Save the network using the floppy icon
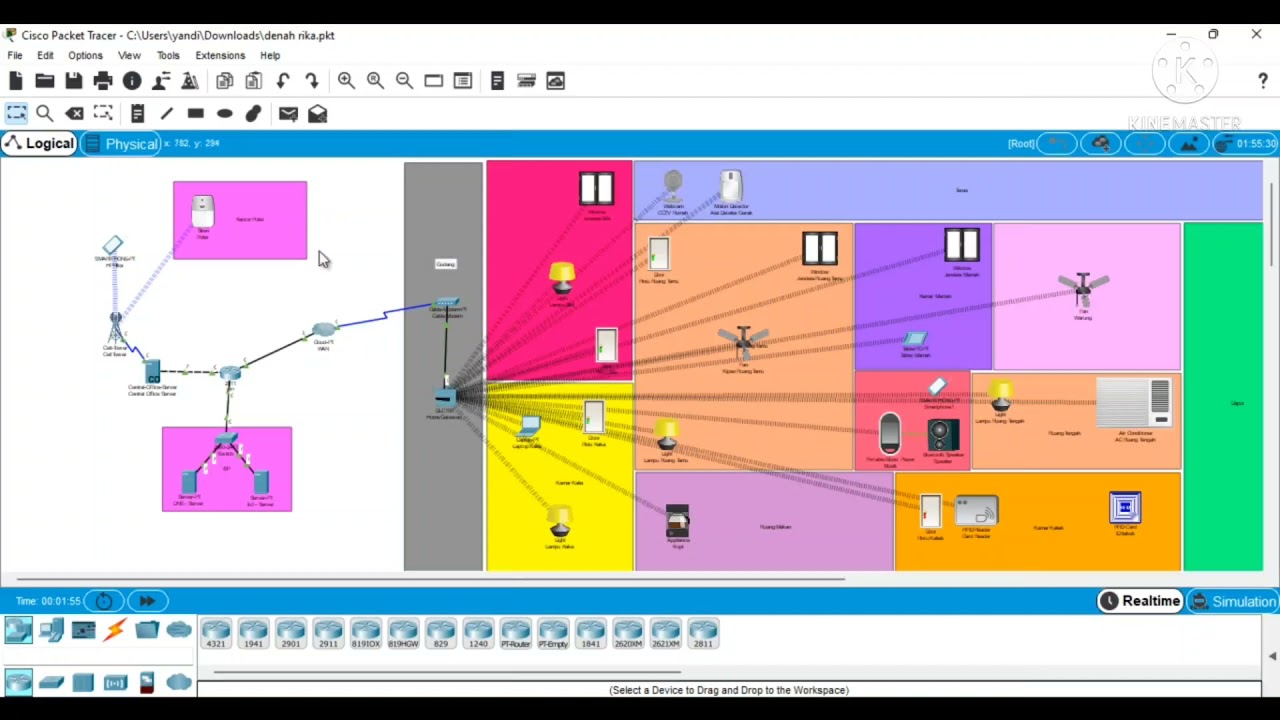The image size is (1280, 720). [74, 81]
